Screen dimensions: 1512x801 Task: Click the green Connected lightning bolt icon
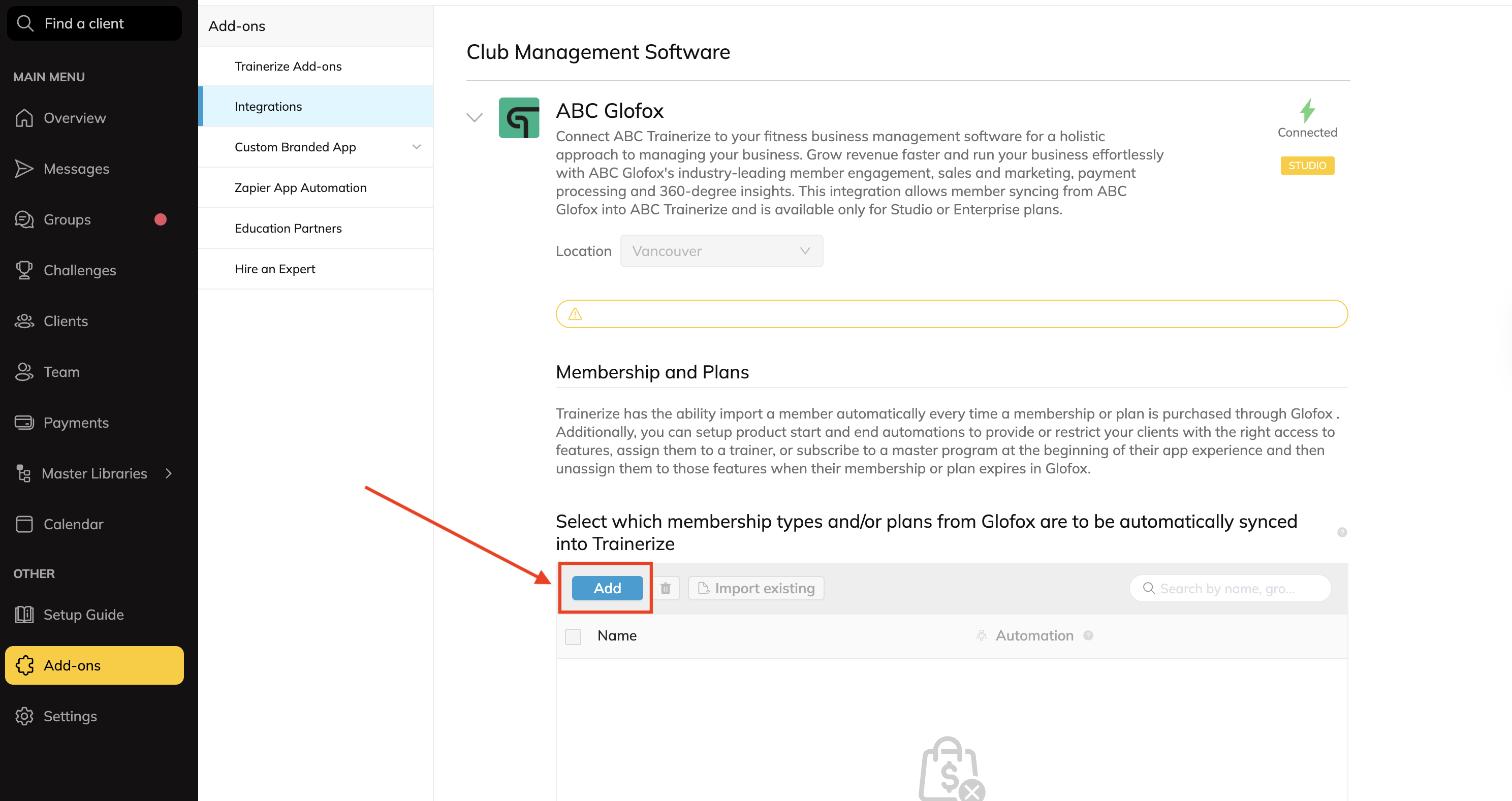[x=1307, y=110]
